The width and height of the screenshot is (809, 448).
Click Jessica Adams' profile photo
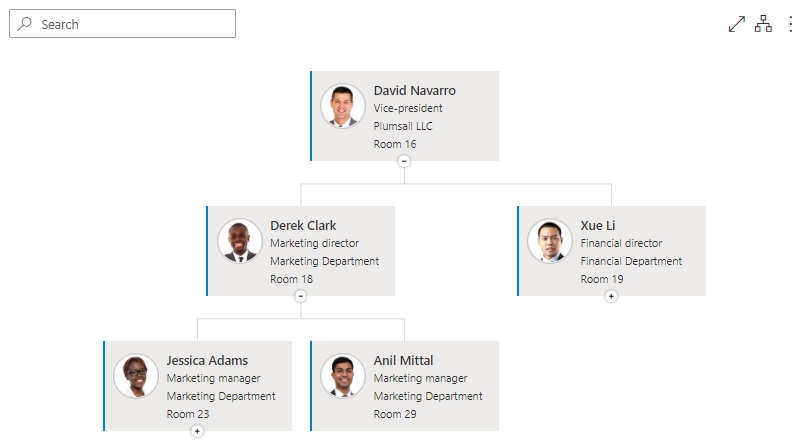click(x=136, y=376)
